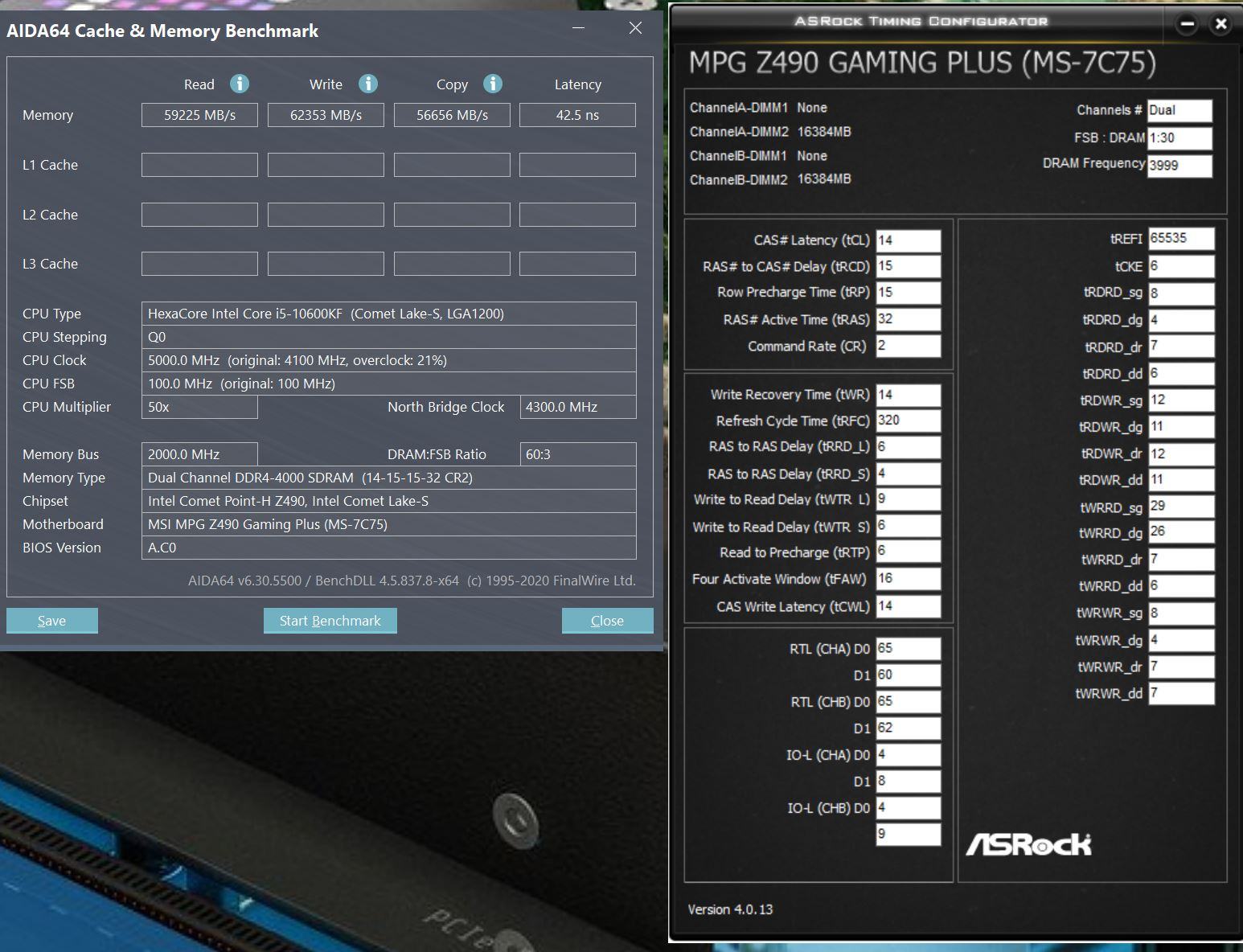1243x952 pixels.
Task: Click the FSB : DRAM 1:30 field
Action: (x=1179, y=137)
